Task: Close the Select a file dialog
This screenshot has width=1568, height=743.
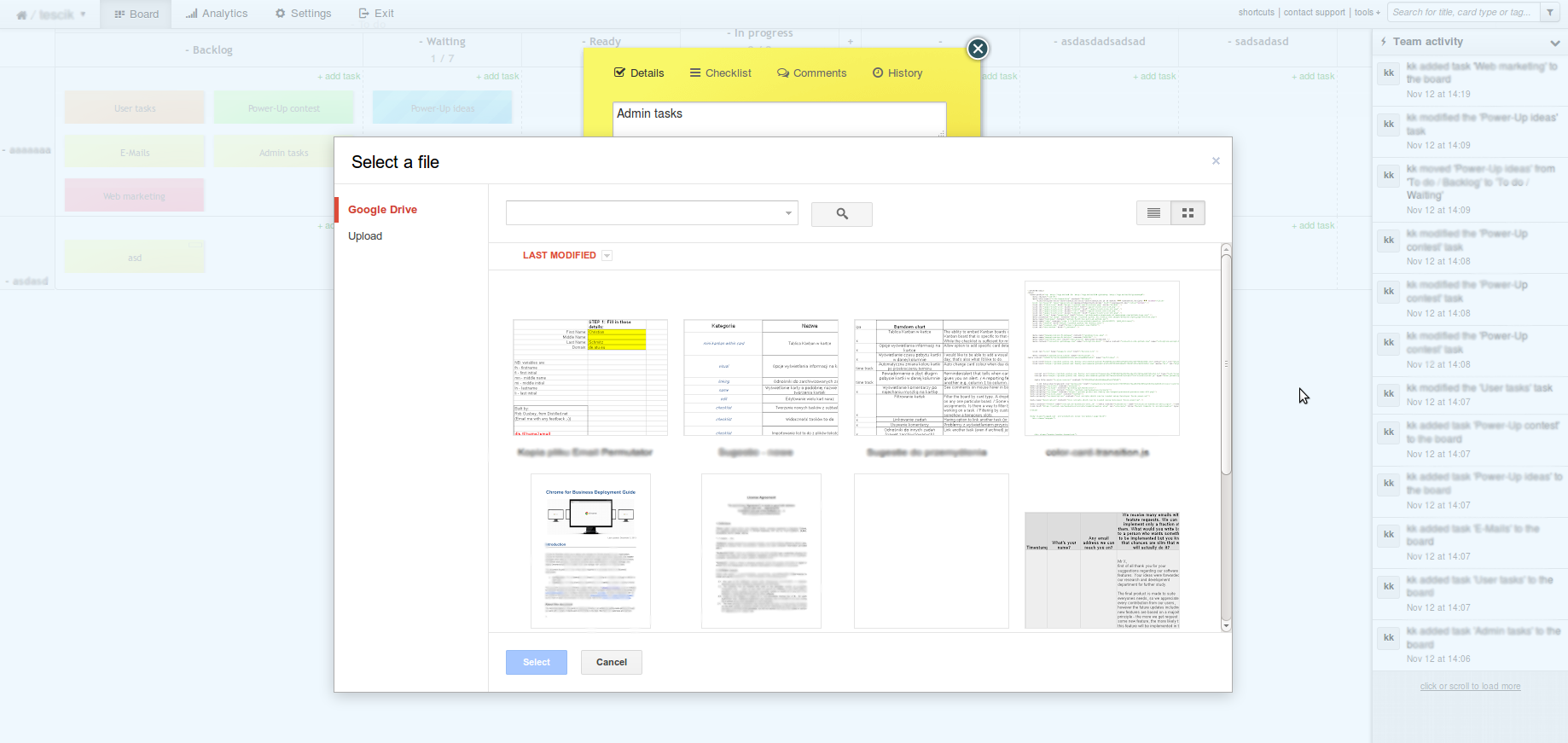Action: 1216,161
